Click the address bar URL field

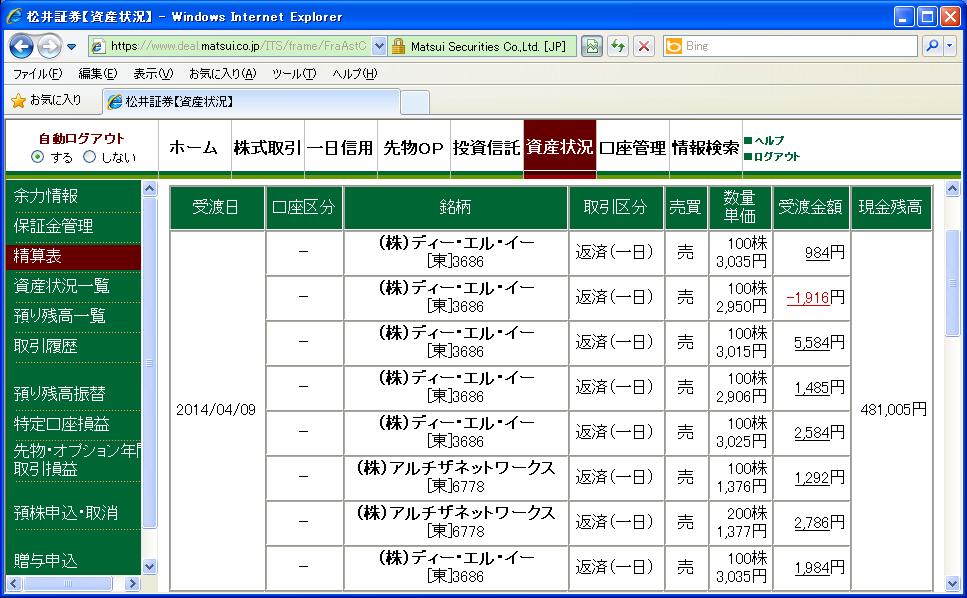point(237,46)
